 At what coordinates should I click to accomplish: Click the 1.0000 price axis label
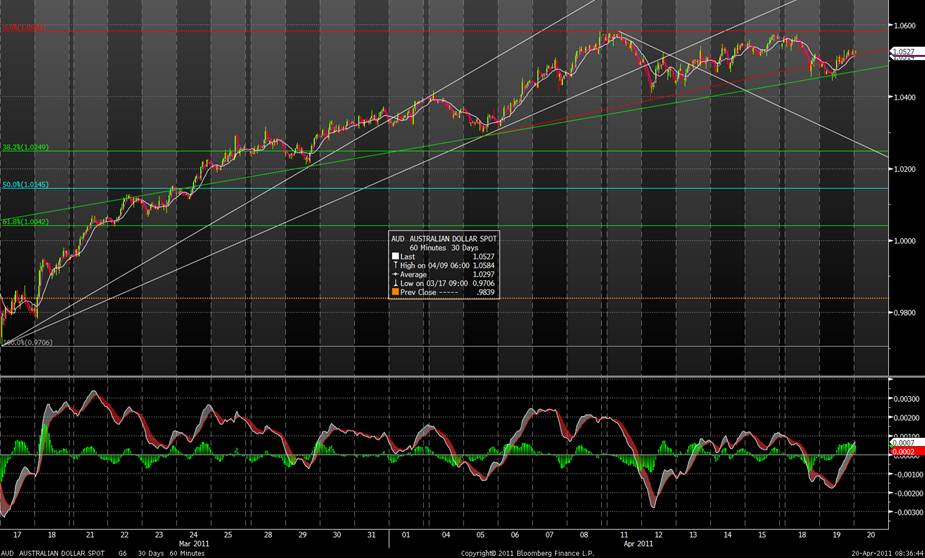(x=905, y=241)
